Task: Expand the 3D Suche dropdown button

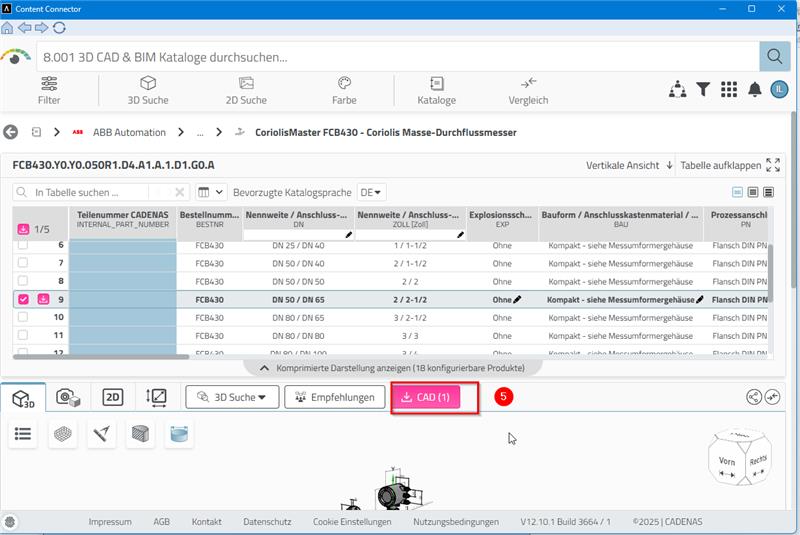Action: pyautogui.click(x=231, y=397)
